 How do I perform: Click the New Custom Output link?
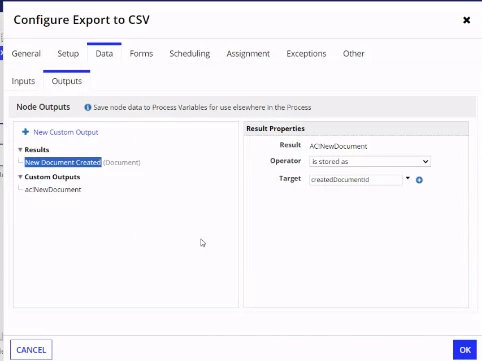click(x=66, y=132)
